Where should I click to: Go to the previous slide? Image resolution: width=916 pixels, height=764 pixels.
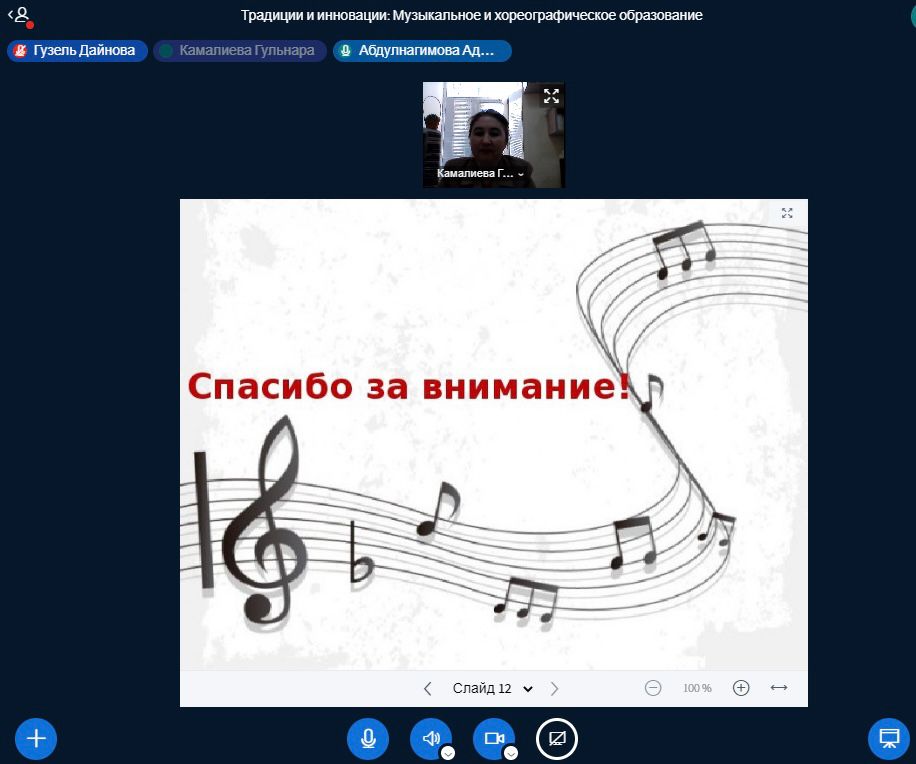tap(428, 688)
